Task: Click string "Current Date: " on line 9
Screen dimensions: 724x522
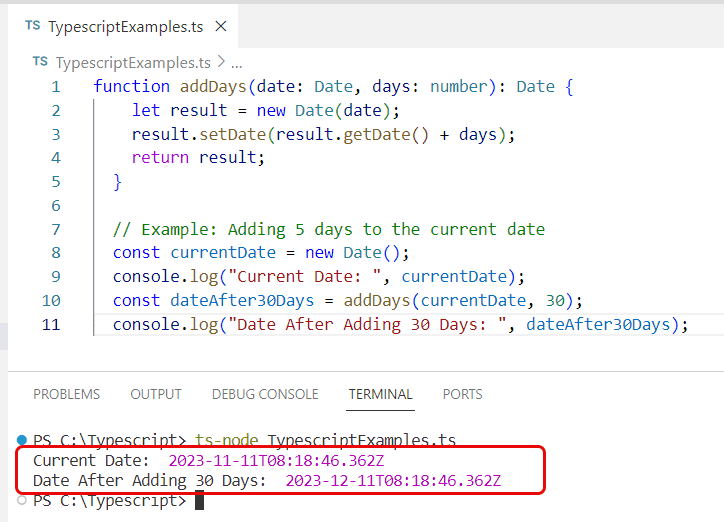Action: click(305, 276)
